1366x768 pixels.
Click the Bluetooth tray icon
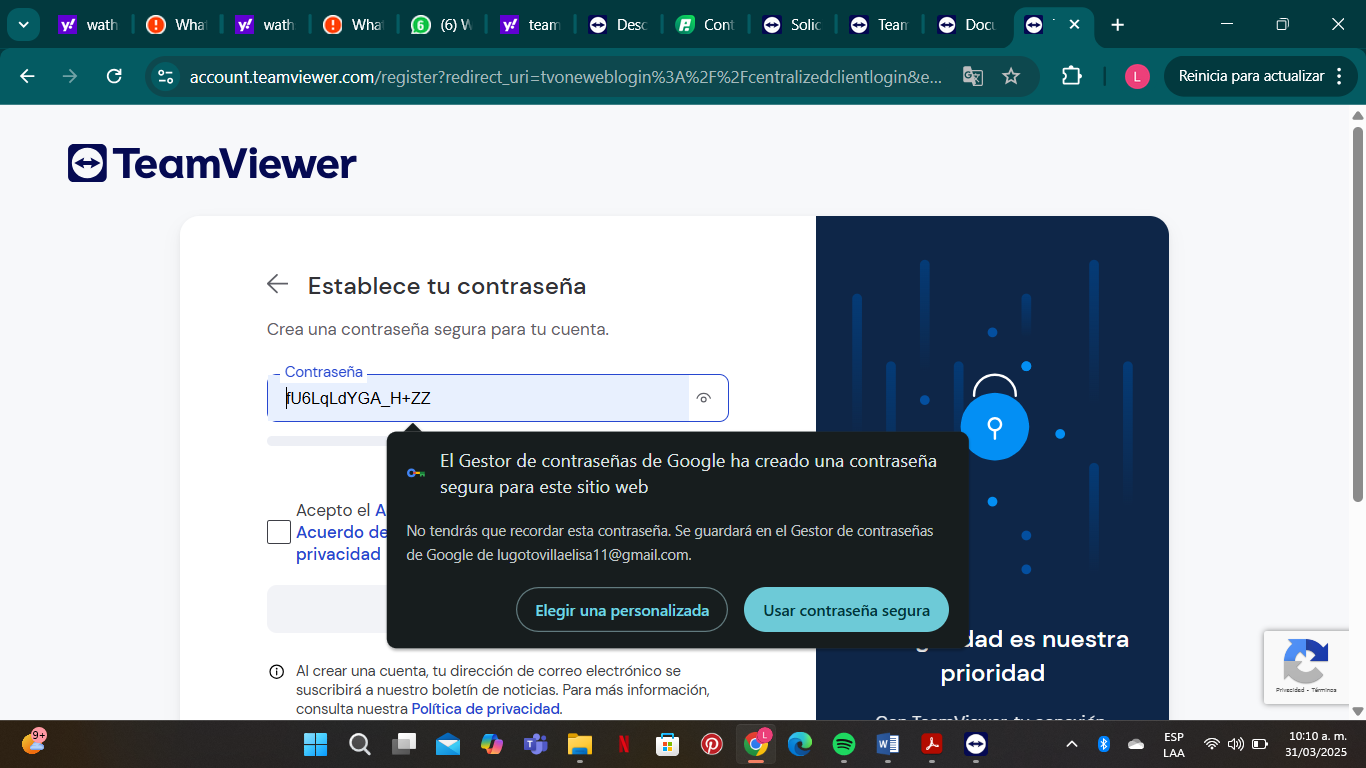1104,744
